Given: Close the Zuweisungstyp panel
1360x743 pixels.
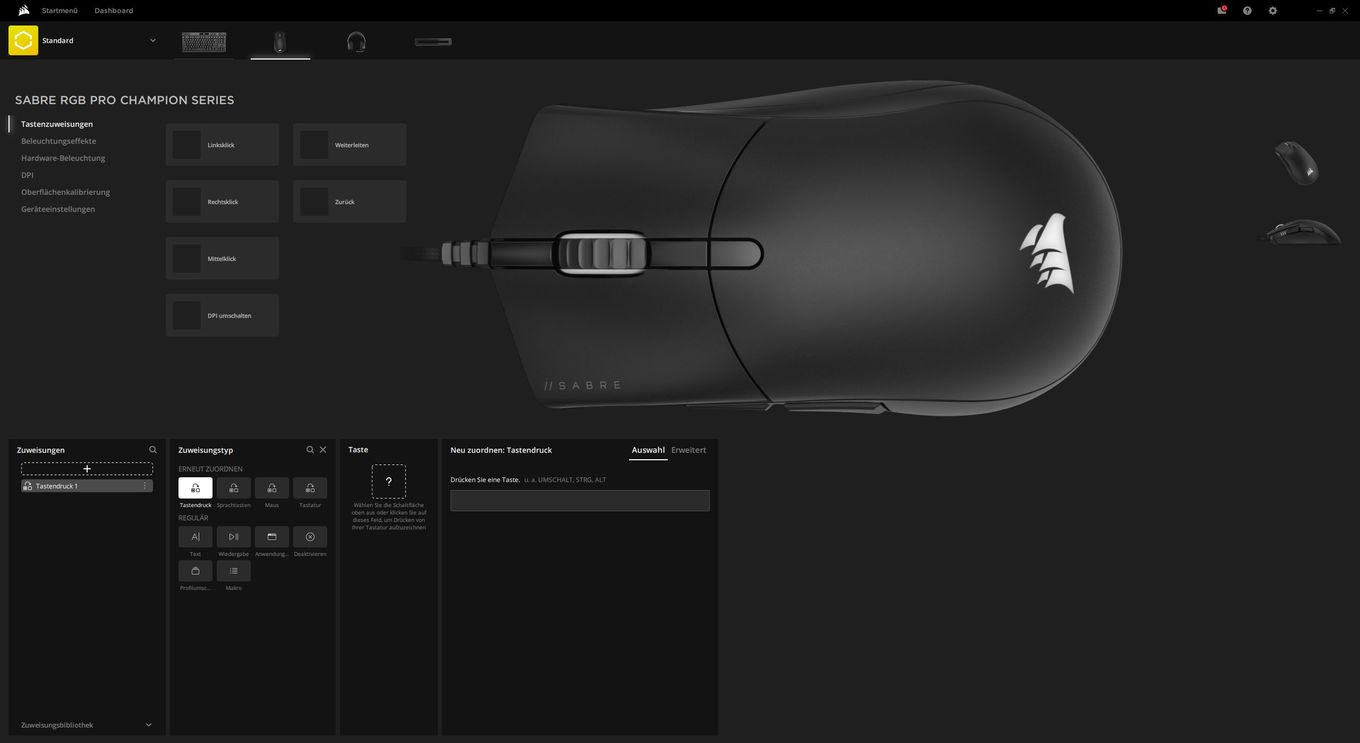Looking at the screenshot, I should [x=323, y=450].
